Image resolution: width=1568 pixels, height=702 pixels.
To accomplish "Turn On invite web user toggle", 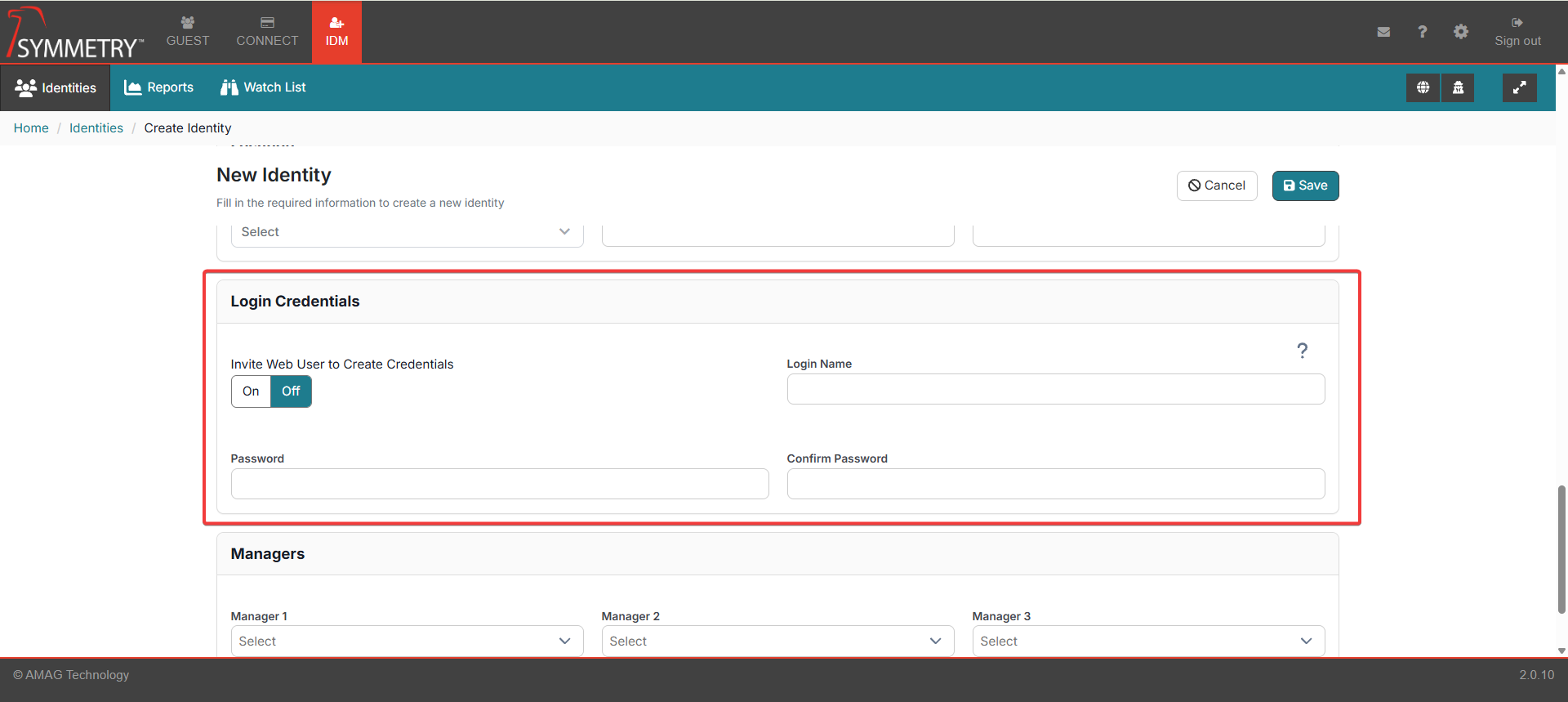I will [251, 391].
